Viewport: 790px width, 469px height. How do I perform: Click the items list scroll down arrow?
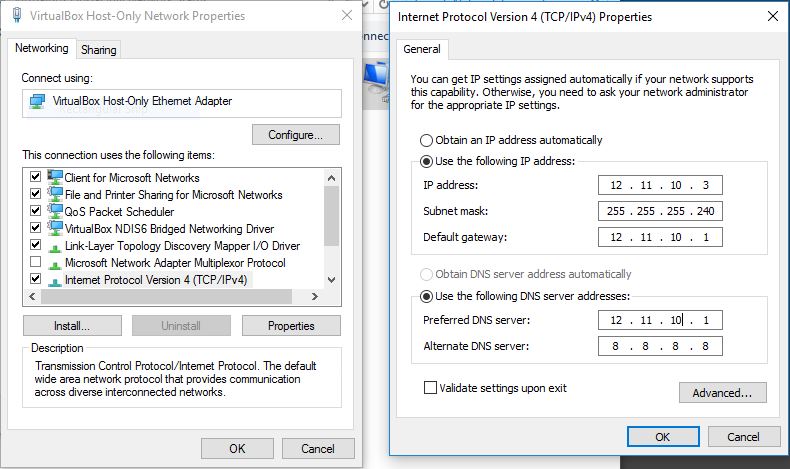pyautogui.click(x=331, y=280)
